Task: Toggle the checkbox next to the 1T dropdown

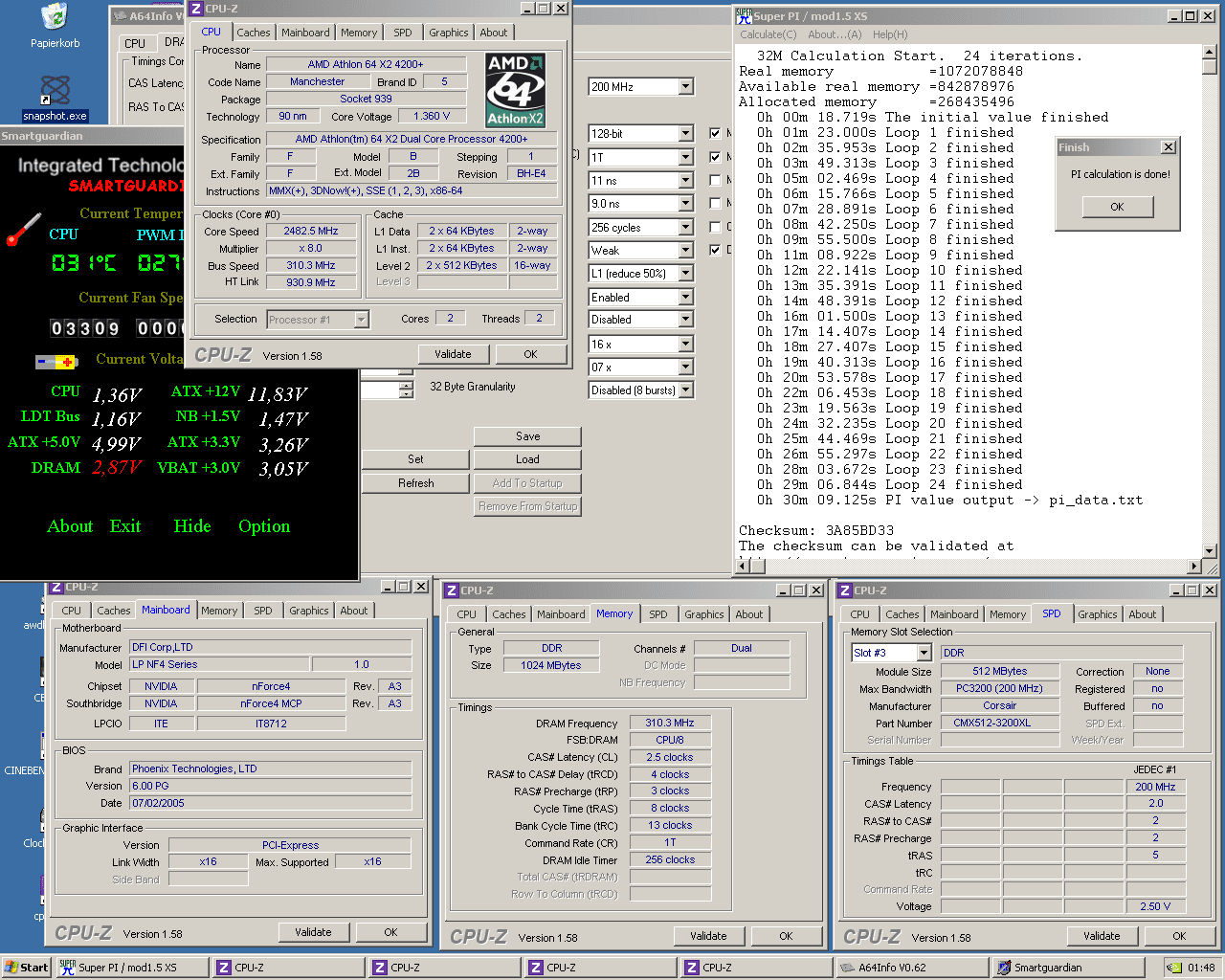Action: [x=715, y=157]
